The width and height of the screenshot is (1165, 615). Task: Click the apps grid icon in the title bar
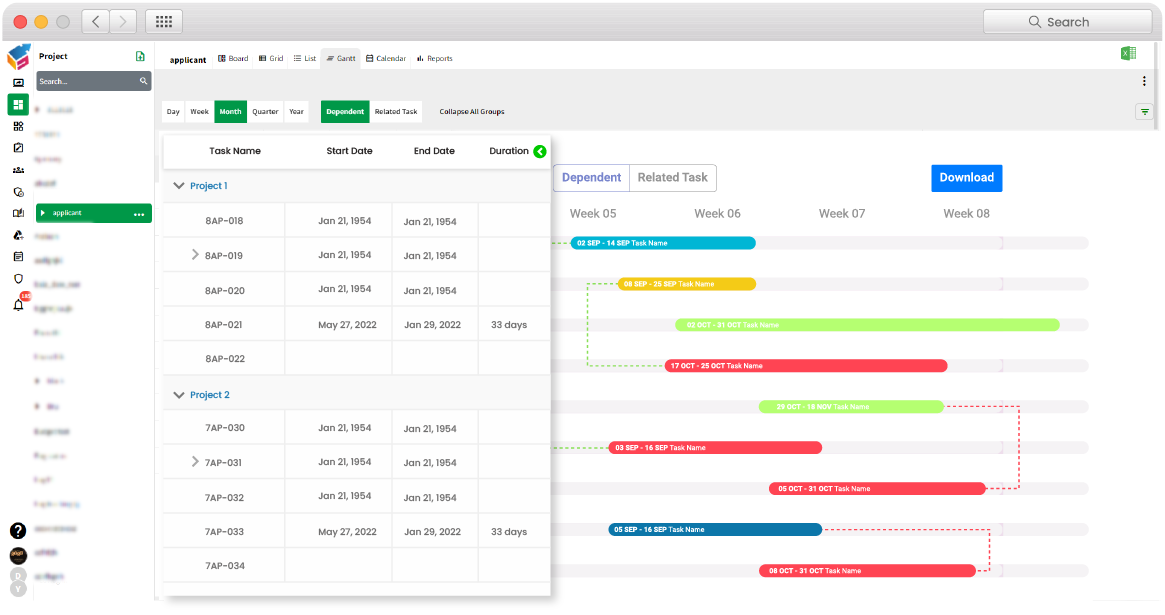[x=163, y=21]
